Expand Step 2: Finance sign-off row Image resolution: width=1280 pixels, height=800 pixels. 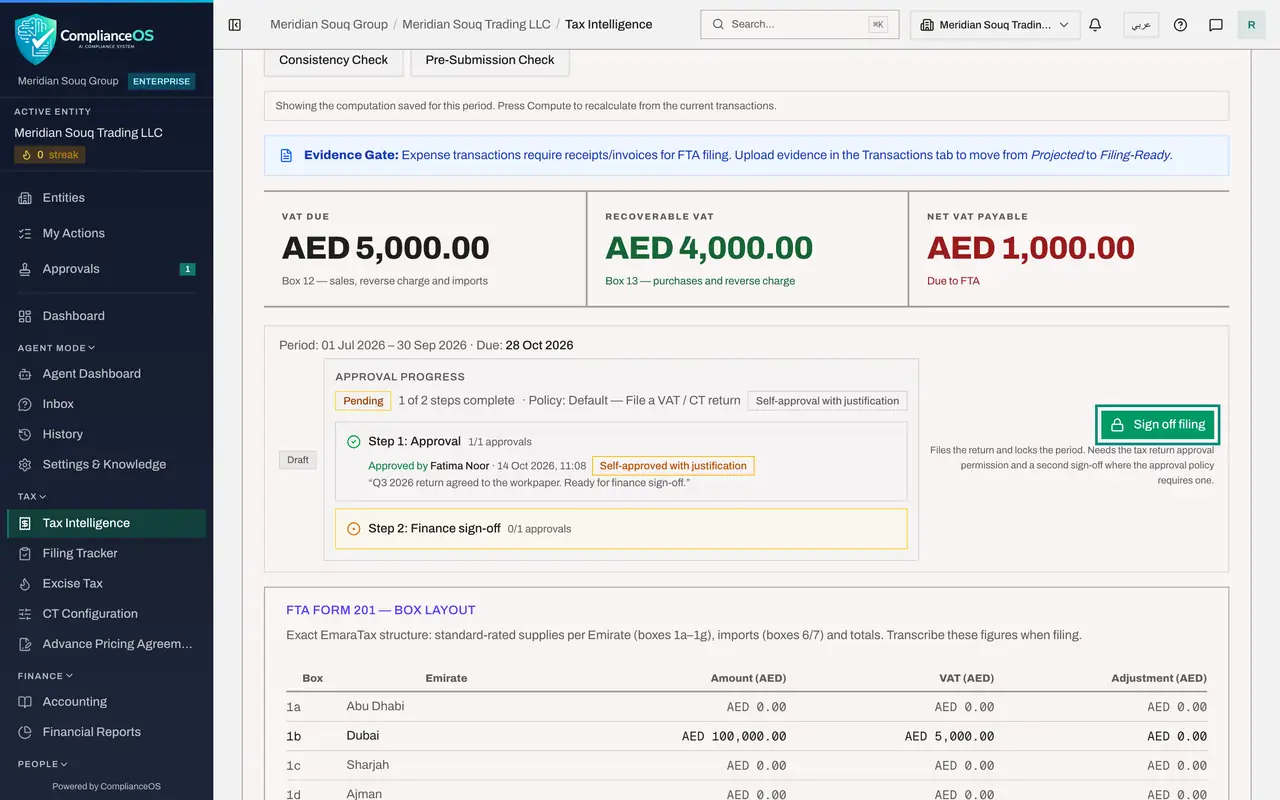(621, 529)
